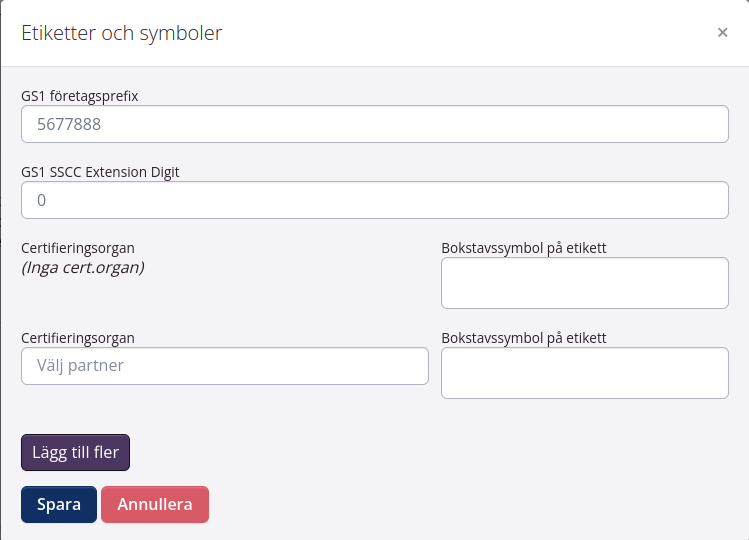Save changes with the Spara button
Screen dimensions: 749x540
[x=58, y=505]
